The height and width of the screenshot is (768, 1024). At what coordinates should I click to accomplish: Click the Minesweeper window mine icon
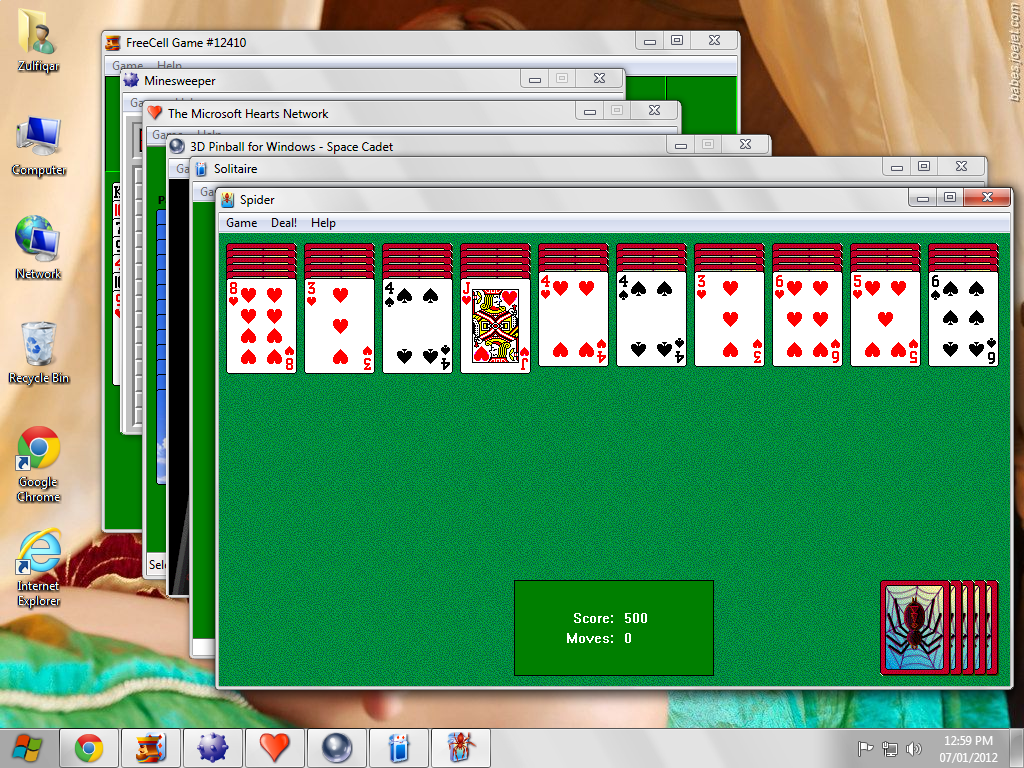(x=131, y=80)
